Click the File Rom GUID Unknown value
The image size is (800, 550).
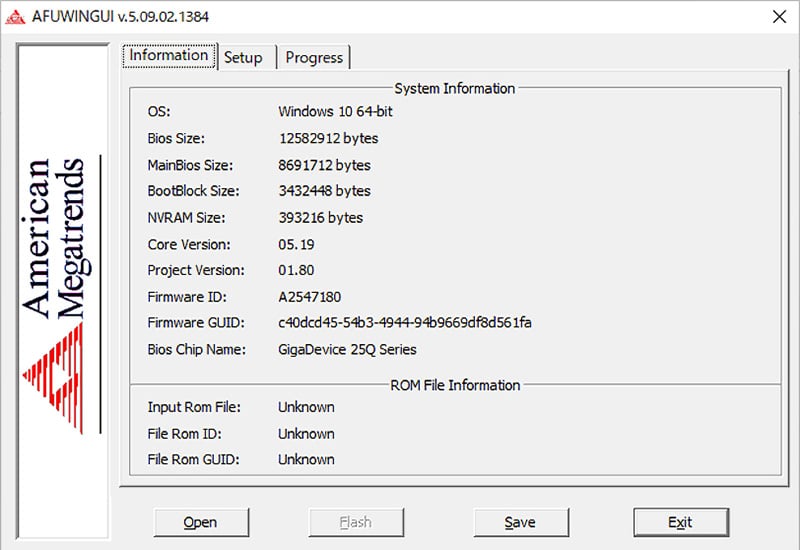306,459
